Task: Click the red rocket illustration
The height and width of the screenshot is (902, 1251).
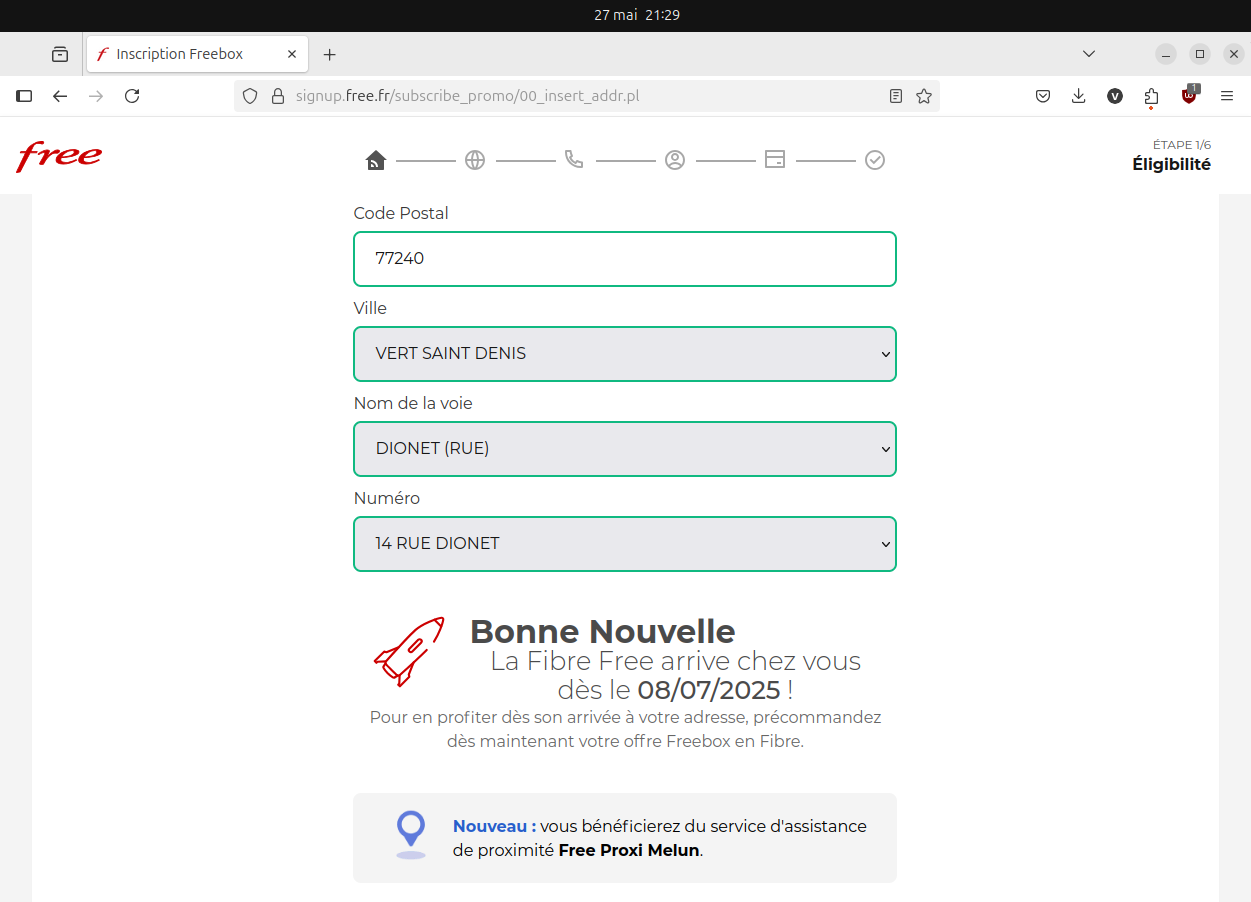Action: pos(409,651)
